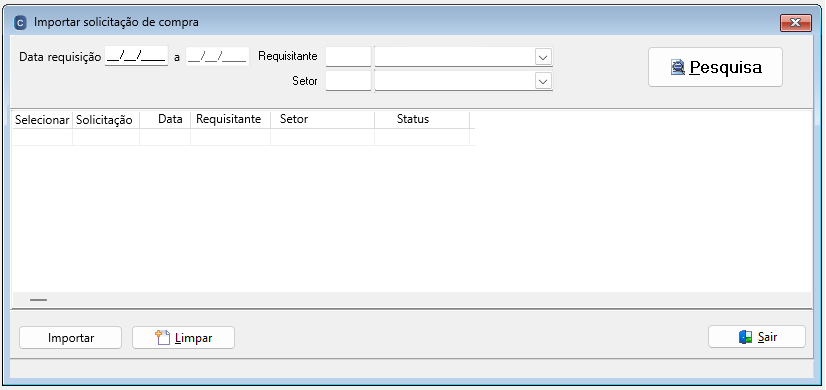Click the Requisitante name combo box
This screenshot has height=390, width=826.
pos(464,56)
